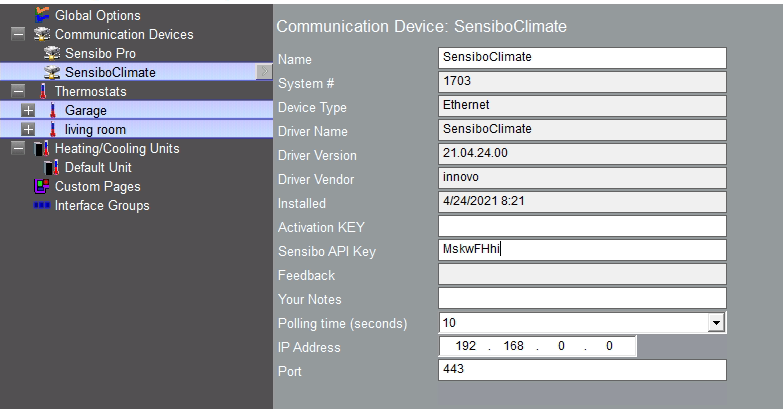Click the IP Address fourth octet 0
The image size is (783, 409).
click(609, 346)
